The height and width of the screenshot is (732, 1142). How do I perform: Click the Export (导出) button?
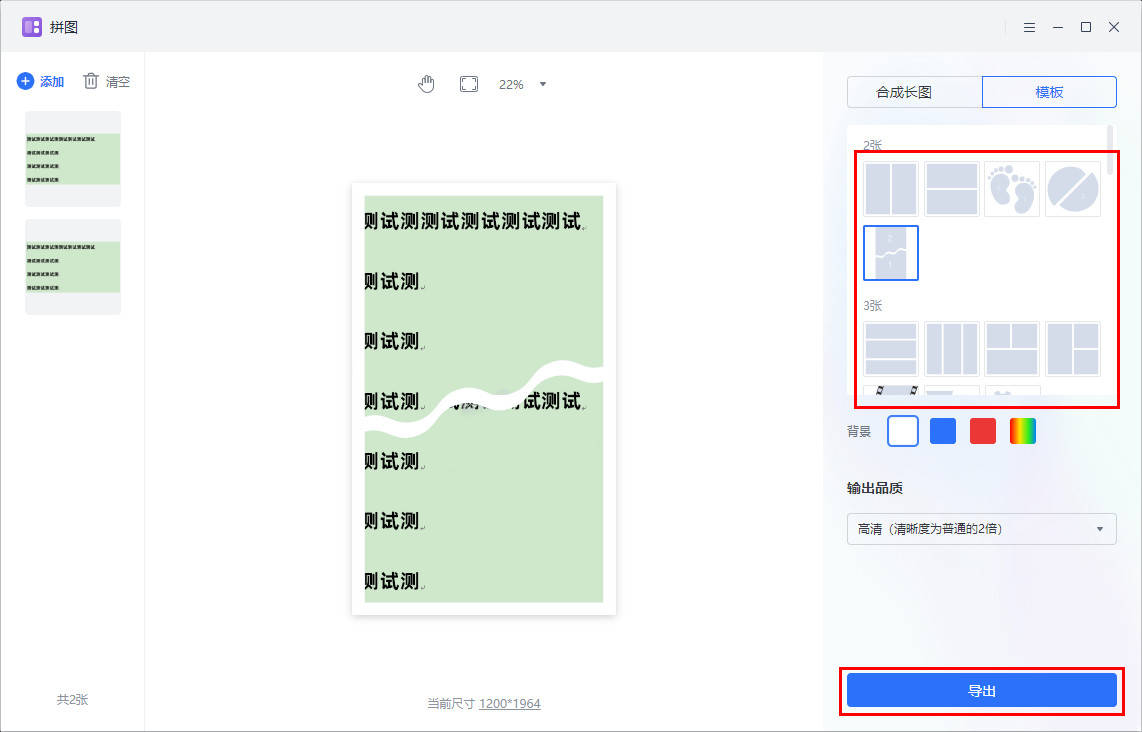(x=981, y=690)
